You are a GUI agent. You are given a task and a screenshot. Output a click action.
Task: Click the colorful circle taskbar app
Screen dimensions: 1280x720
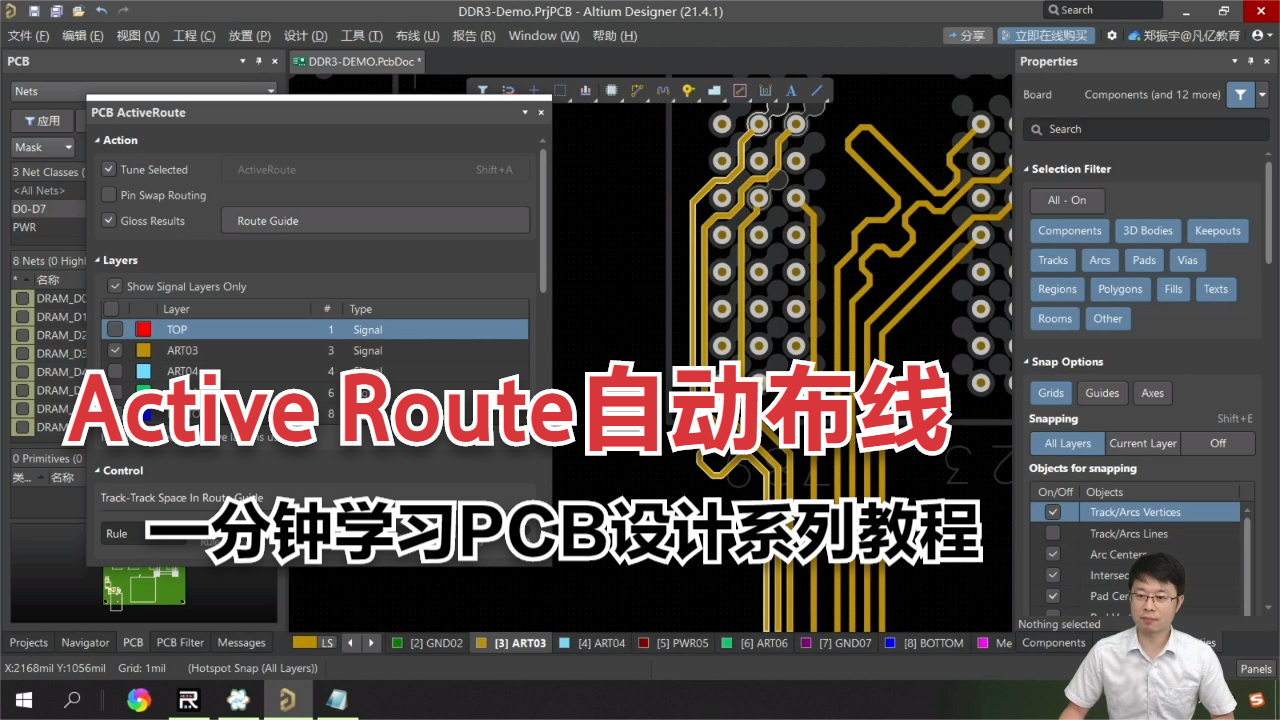[138, 700]
